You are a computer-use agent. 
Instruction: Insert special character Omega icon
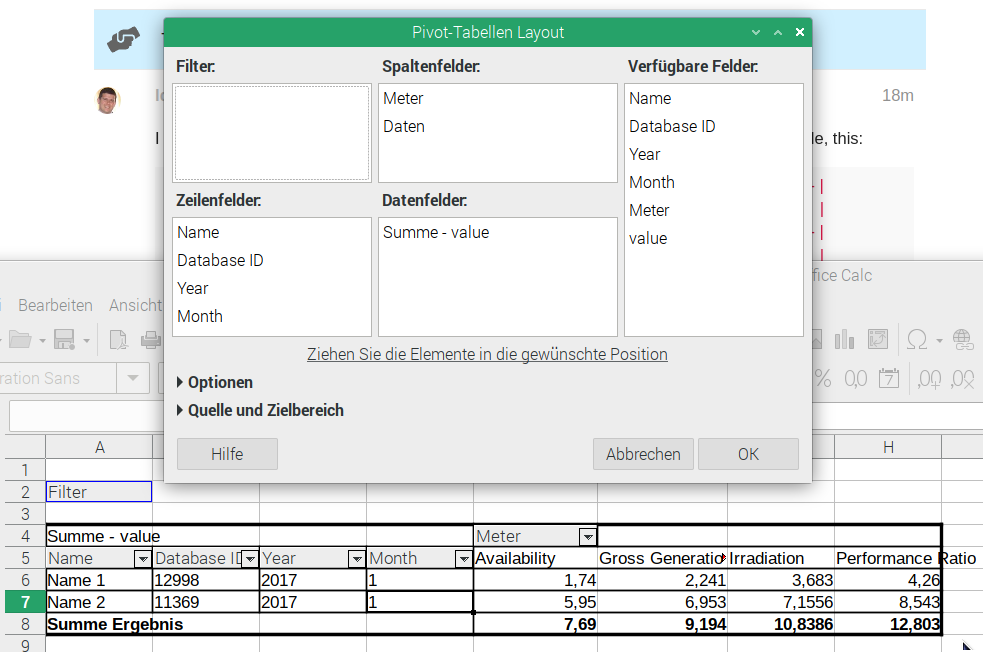click(x=917, y=340)
